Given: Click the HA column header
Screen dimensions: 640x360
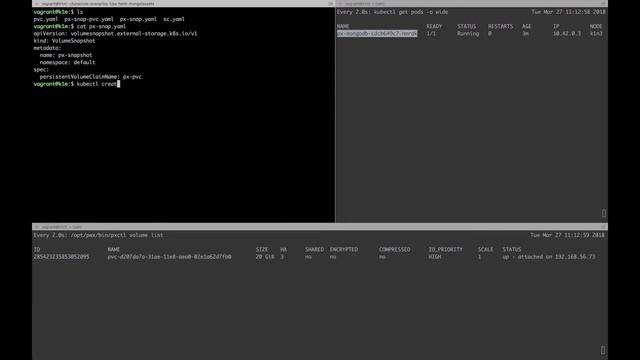Looking at the screenshot, I should click(284, 249).
